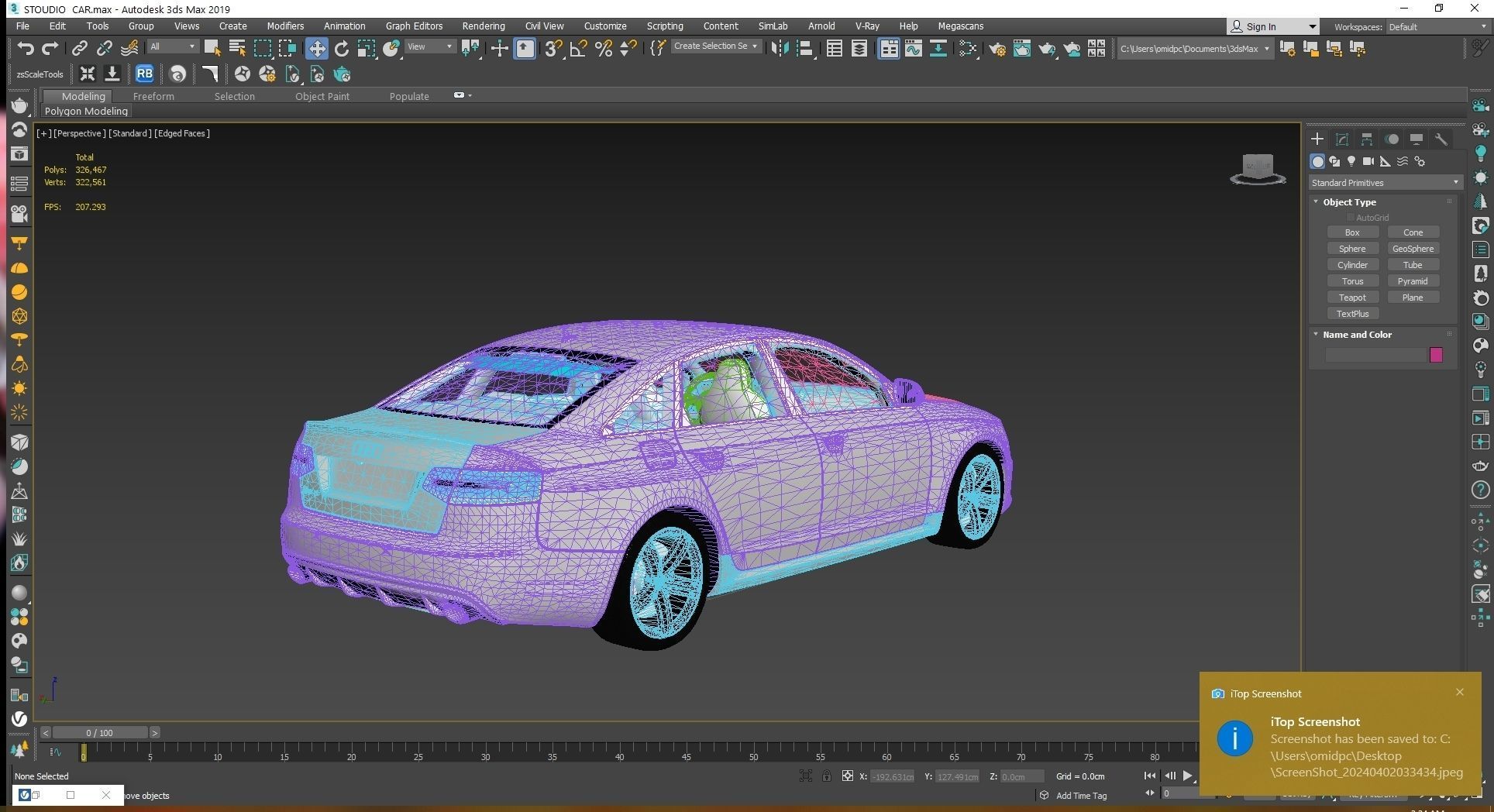Open the Graph Editors menu
This screenshot has height=812, width=1494.
click(414, 26)
